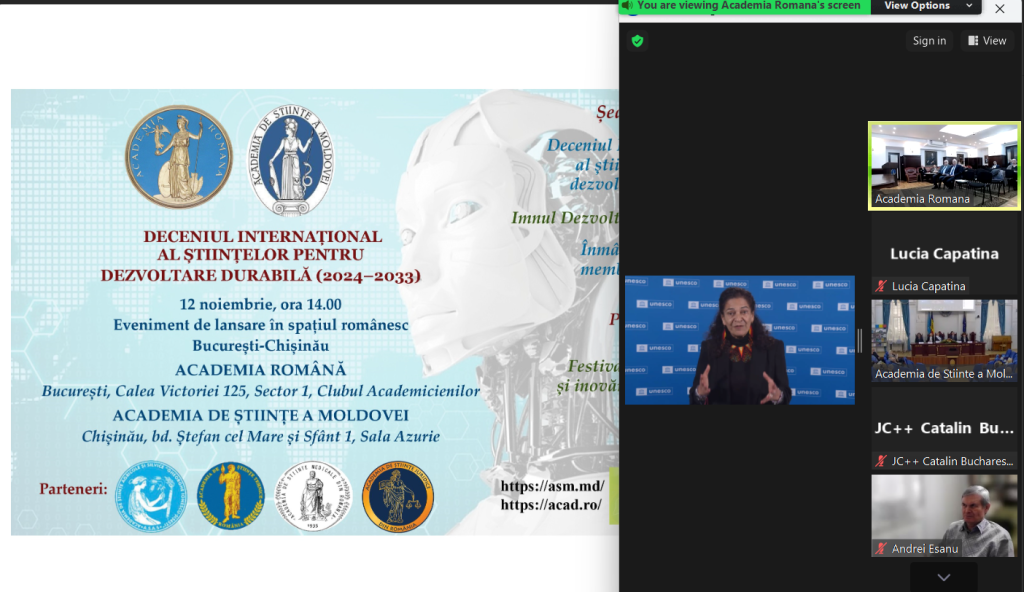1024x592 pixels.
Task: Close the panel with the X button
Action: [x=999, y=9]
